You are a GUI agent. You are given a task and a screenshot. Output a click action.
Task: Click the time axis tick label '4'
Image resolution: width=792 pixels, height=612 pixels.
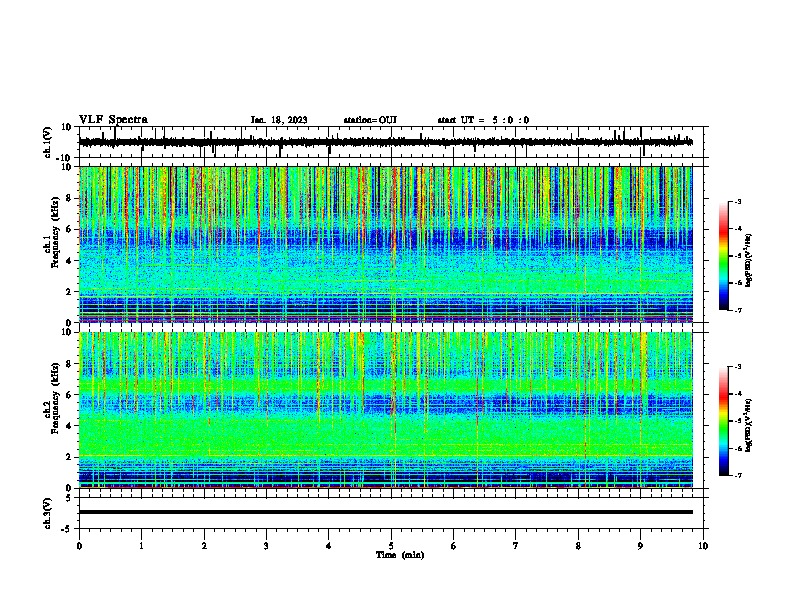[329, 546]
